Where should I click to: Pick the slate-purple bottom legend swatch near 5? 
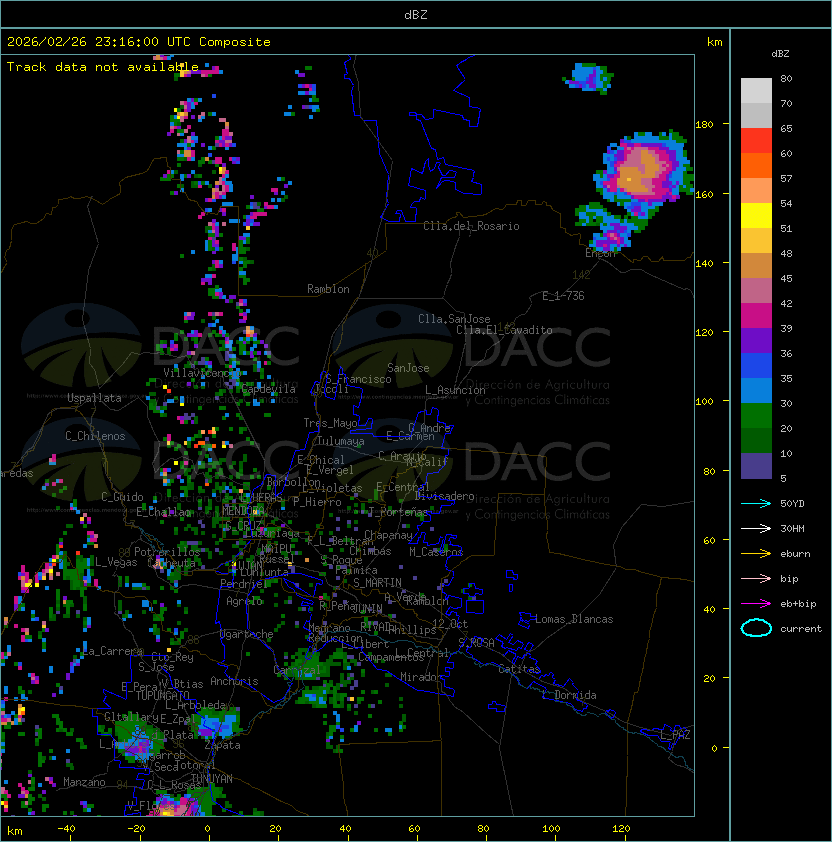[x=756, y=466]
